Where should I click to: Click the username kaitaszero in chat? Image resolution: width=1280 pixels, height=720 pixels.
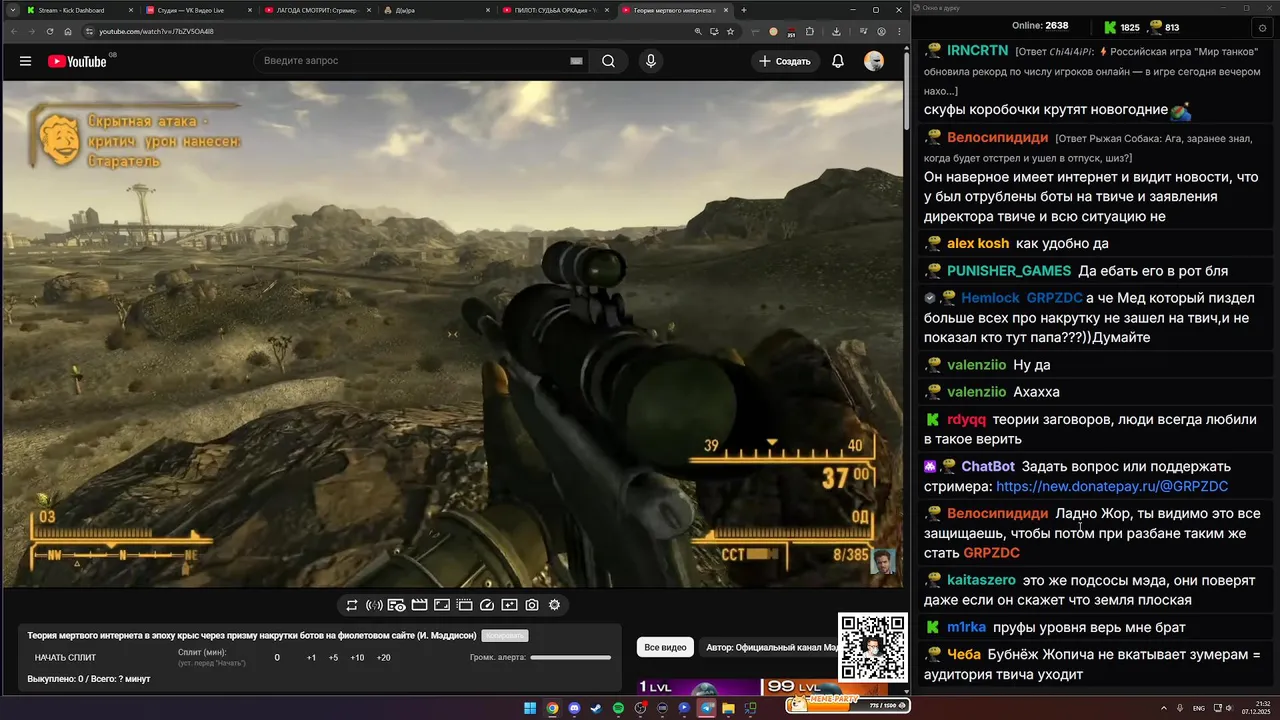[x=981, y=580]
